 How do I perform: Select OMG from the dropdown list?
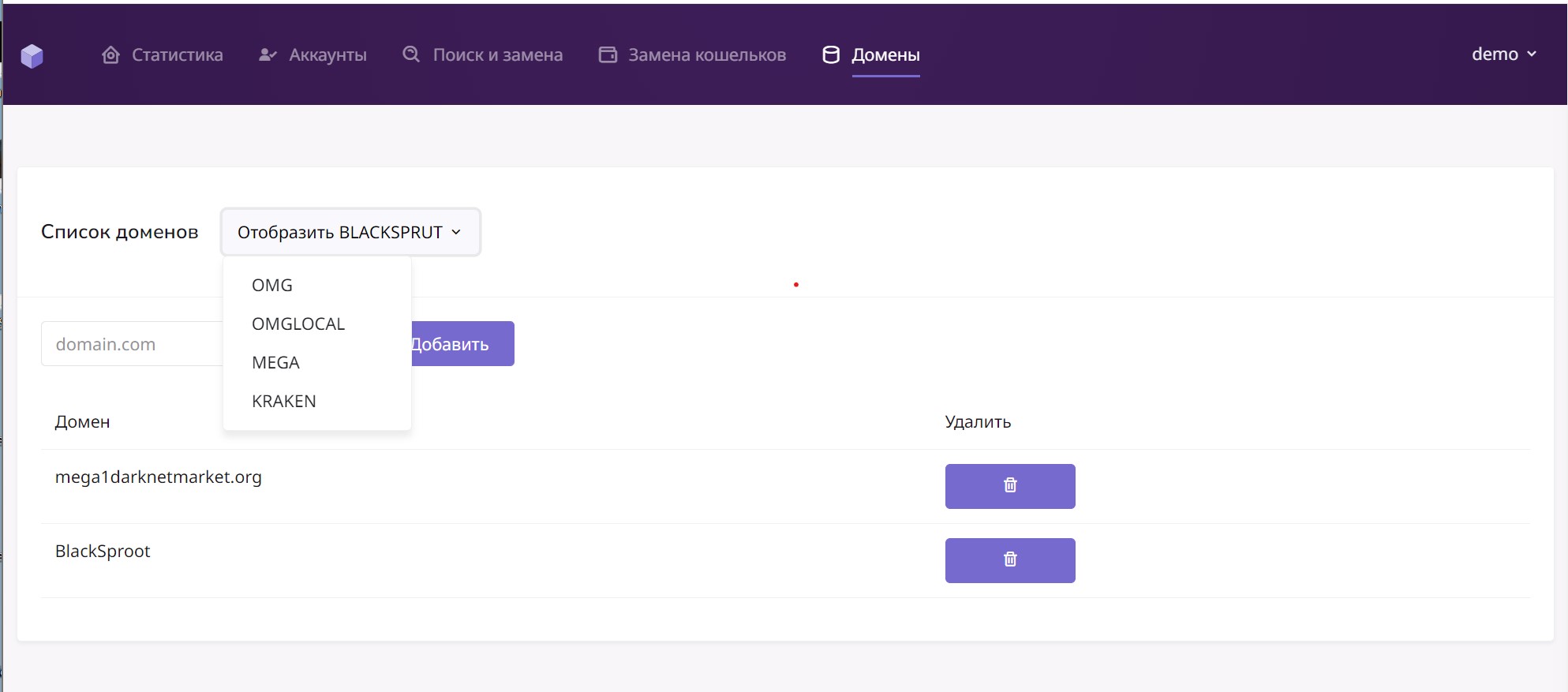[x=272, y=286]
